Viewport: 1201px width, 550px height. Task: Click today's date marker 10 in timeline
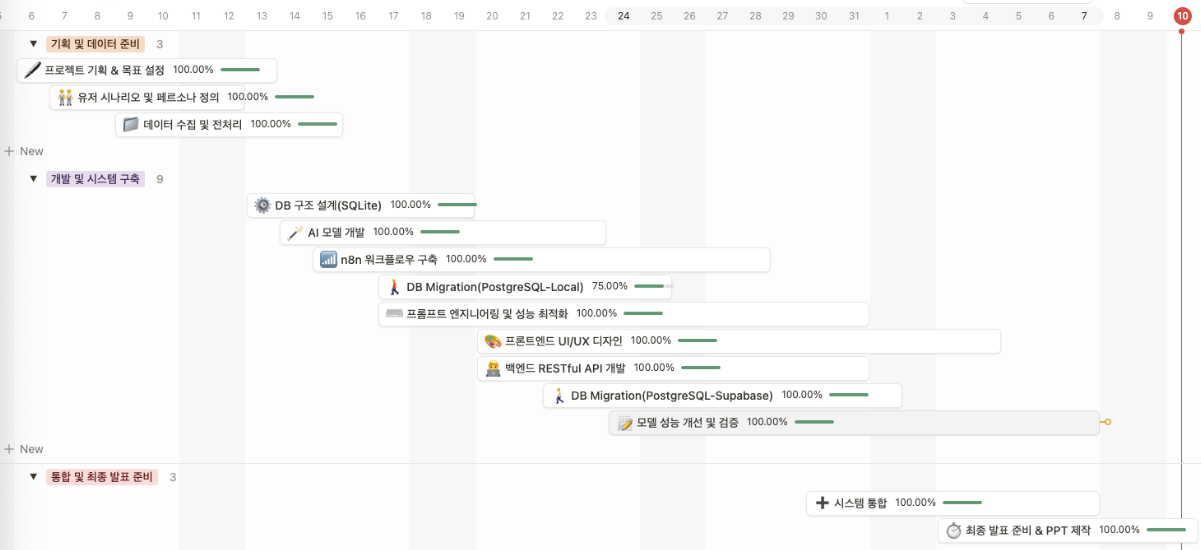pyautogui.click(x=1182, y=15)
